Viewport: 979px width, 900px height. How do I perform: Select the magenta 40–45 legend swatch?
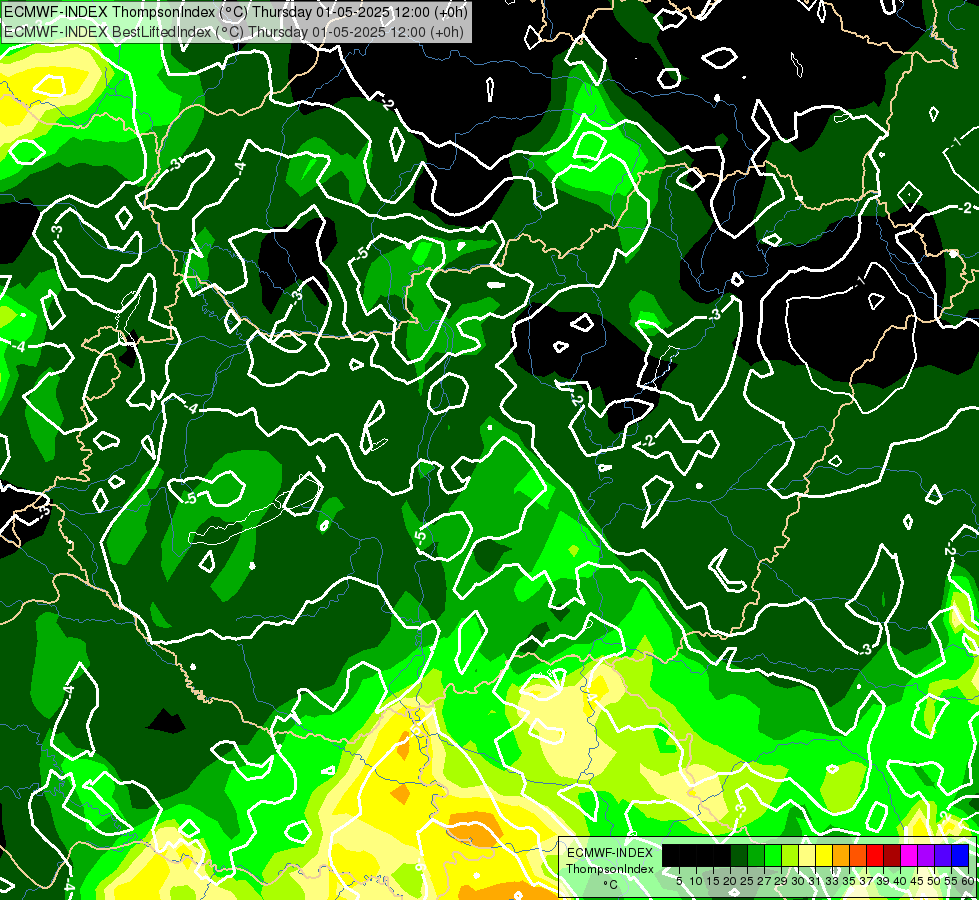(909, 855)
